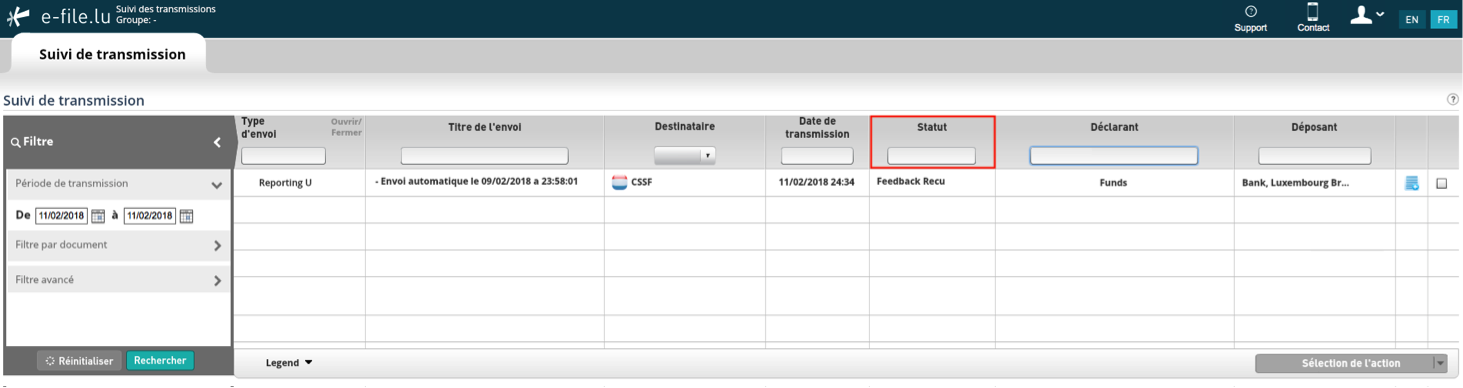Collapse the Filtre panel with arrow
The height and width of the screenshot is (388, 1463).
coord(217,142)
